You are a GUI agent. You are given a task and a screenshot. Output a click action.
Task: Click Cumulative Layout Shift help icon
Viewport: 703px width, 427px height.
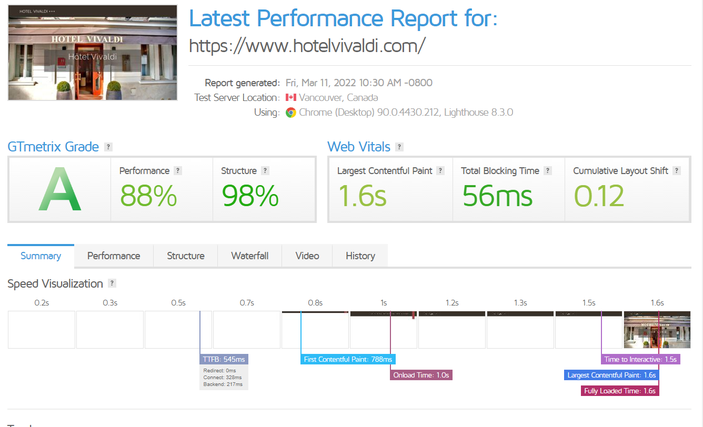(677, 171)
